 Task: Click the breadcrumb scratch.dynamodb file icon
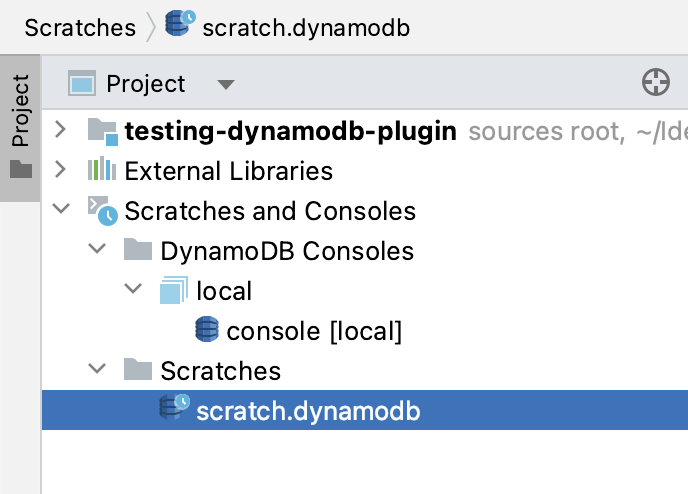point(180,24)
